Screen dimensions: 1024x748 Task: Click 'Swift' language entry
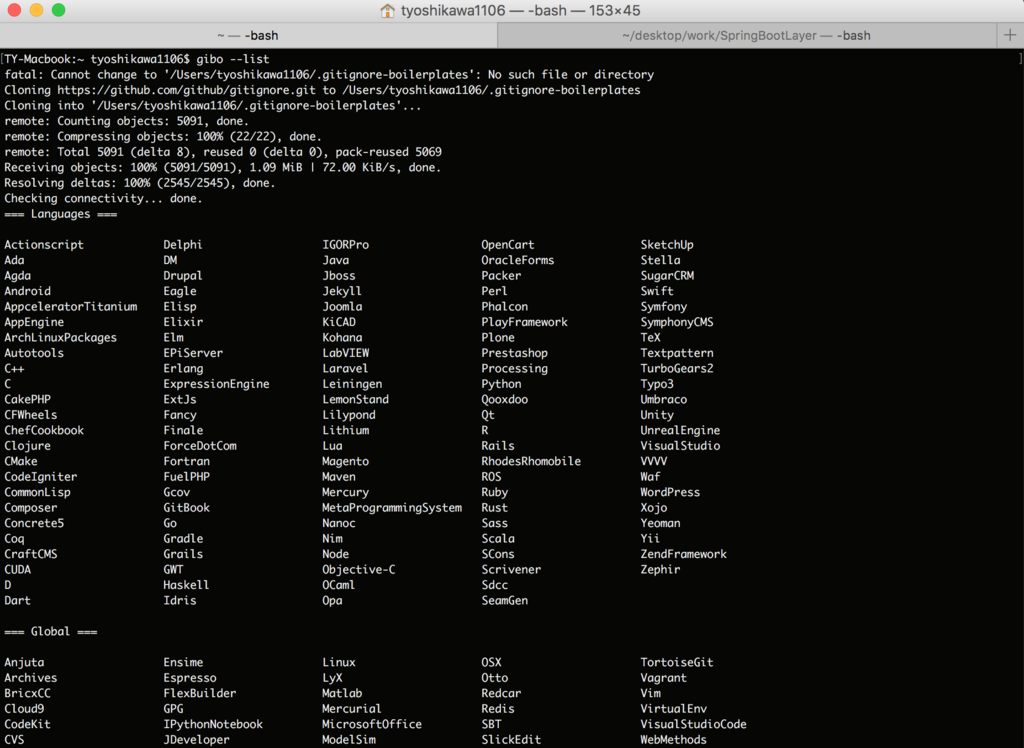657,291
